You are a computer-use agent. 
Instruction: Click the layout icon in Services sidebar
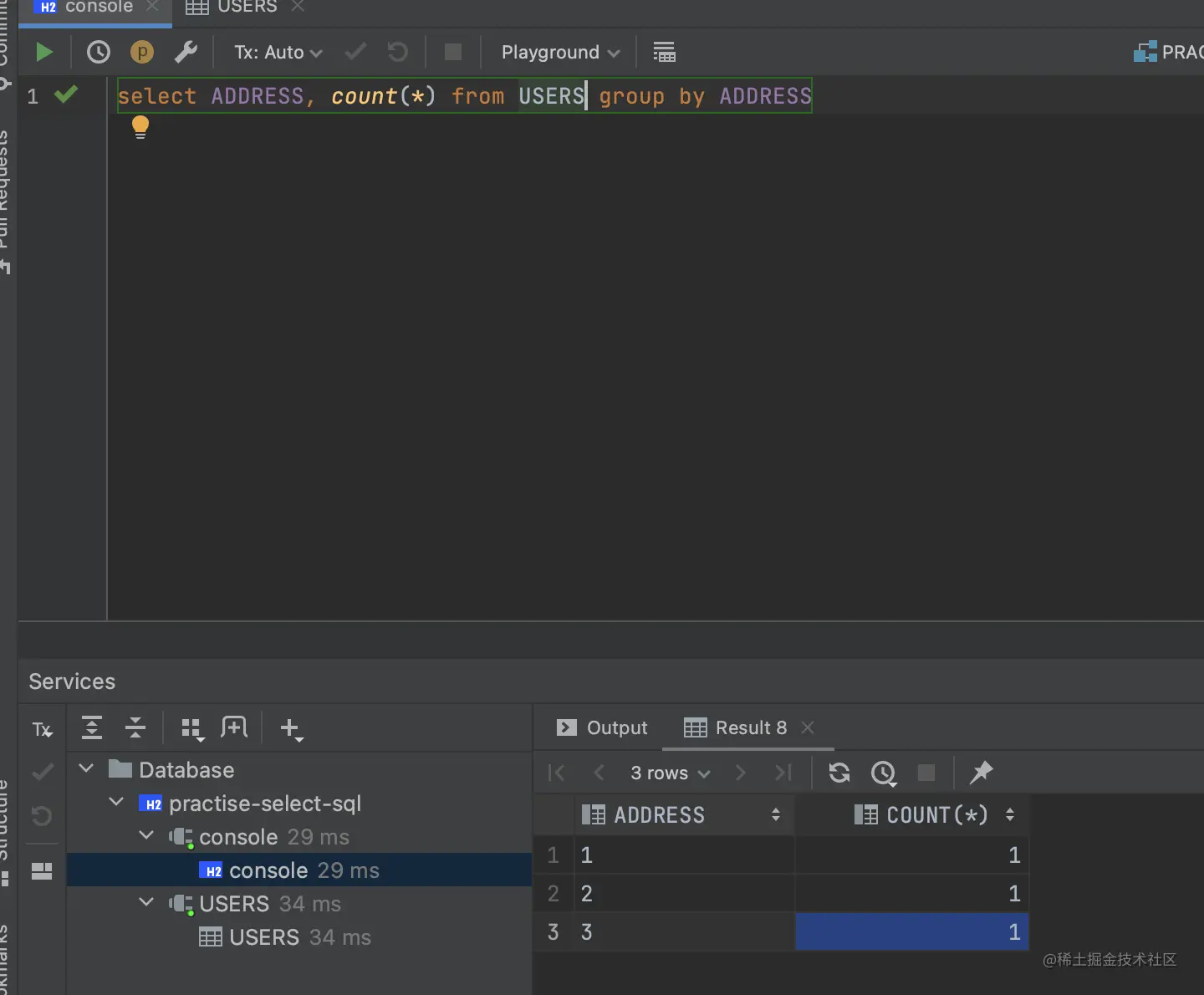[42, 871]
